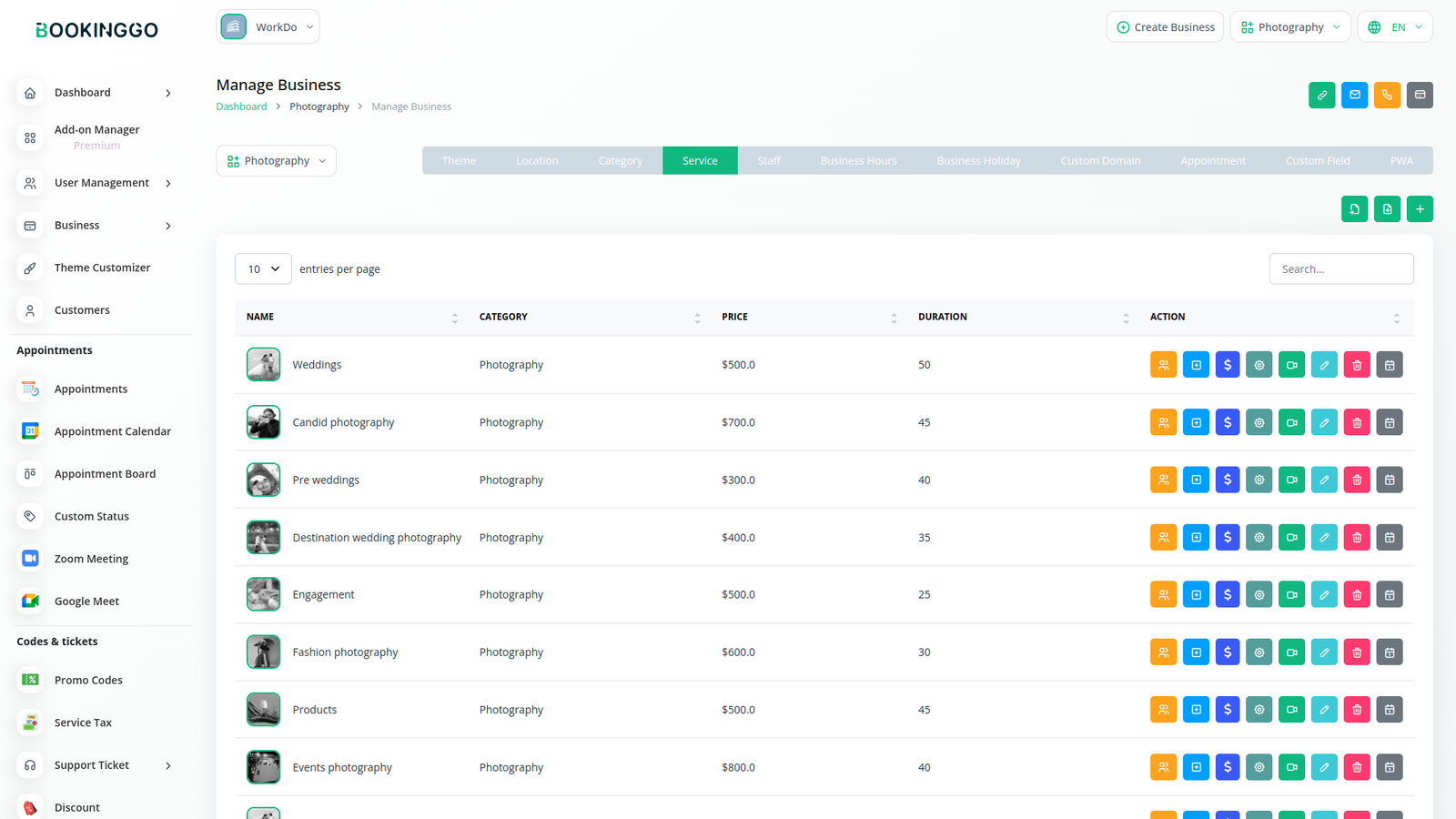The width and height of the screenshot is (1456, 819).
Task: Click the pencil edit icon for Candid photography
Action: [1324, 422]
